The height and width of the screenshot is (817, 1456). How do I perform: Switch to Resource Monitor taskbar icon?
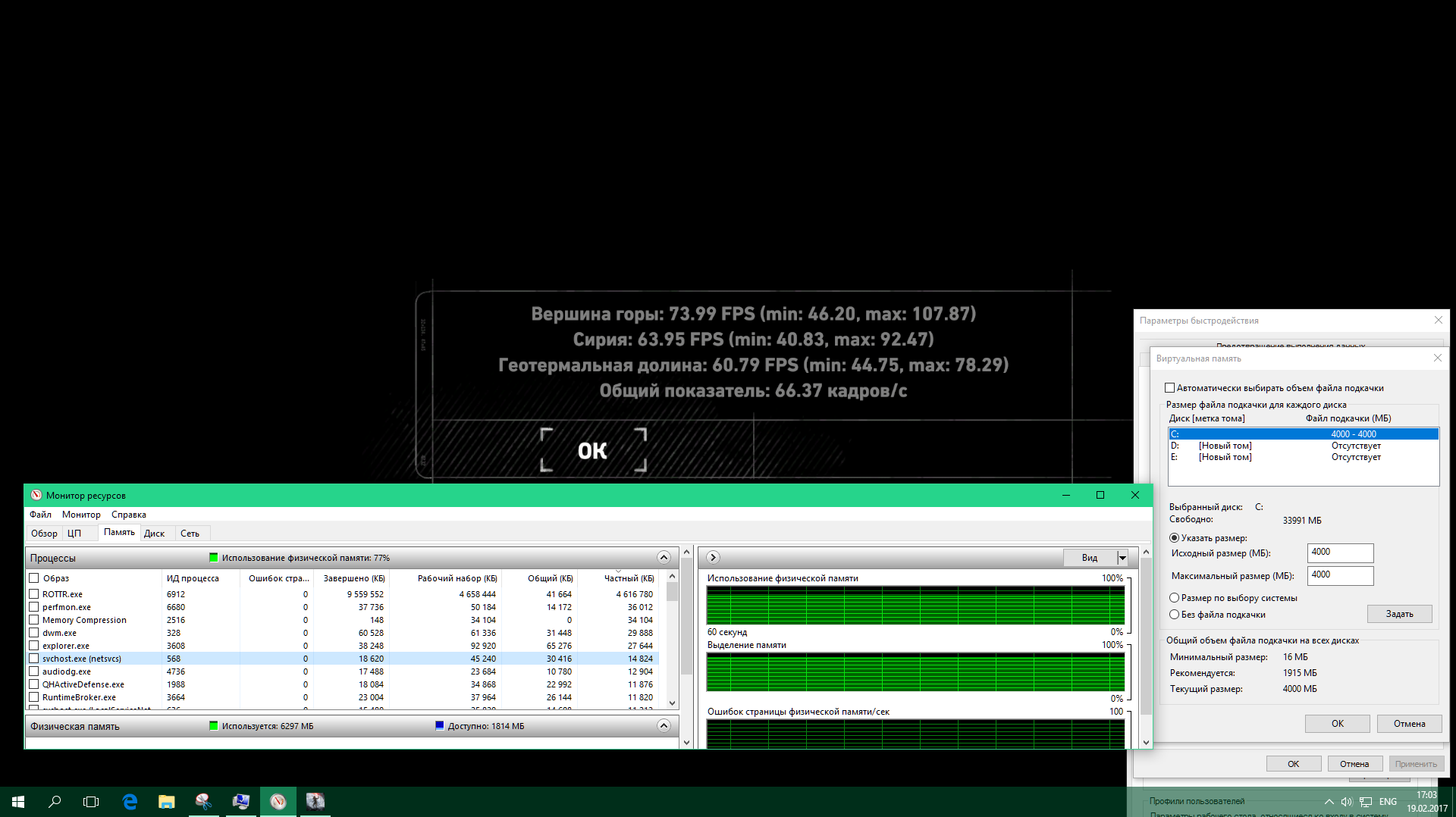278,802
